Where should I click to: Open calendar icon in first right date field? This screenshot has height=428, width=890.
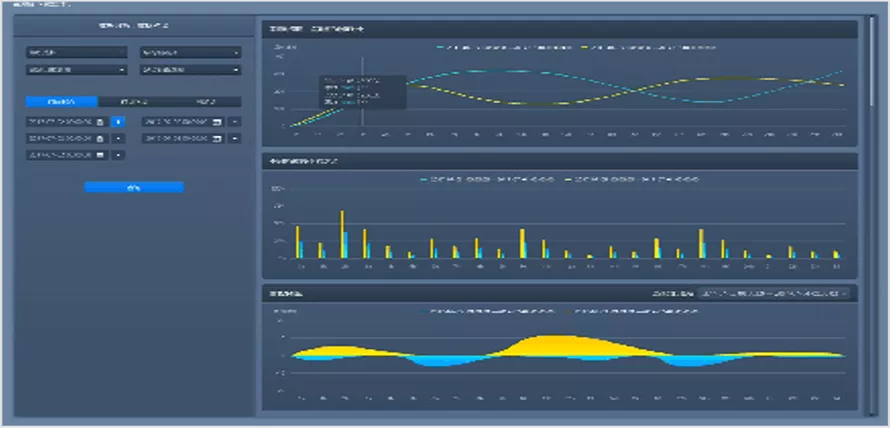217,121
